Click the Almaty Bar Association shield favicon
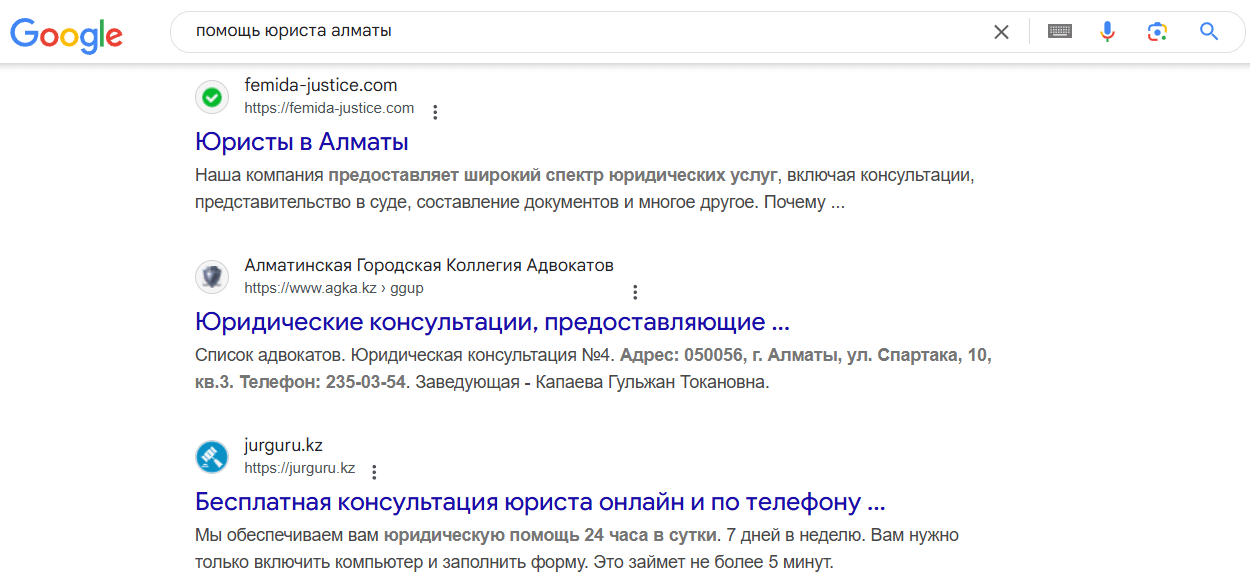The width and height of the screenshot is (1250, 587). pyautogui.click(x=212, y=277)
